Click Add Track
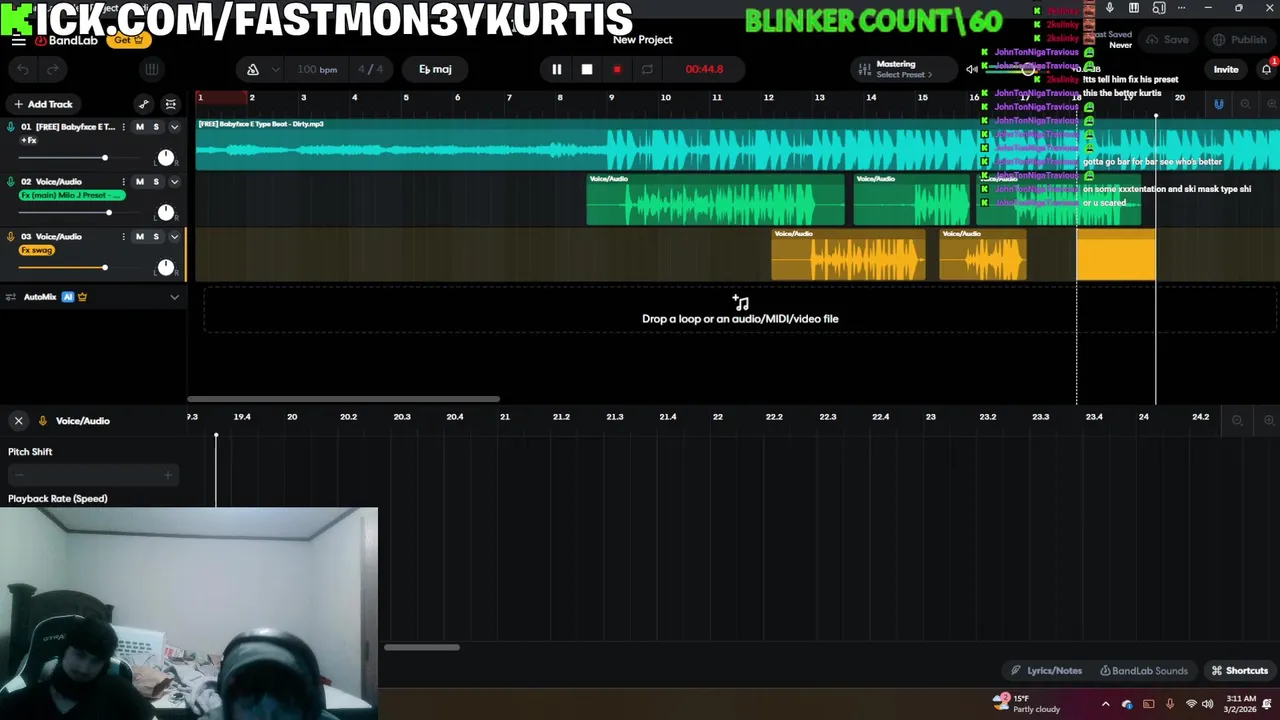 42,104
